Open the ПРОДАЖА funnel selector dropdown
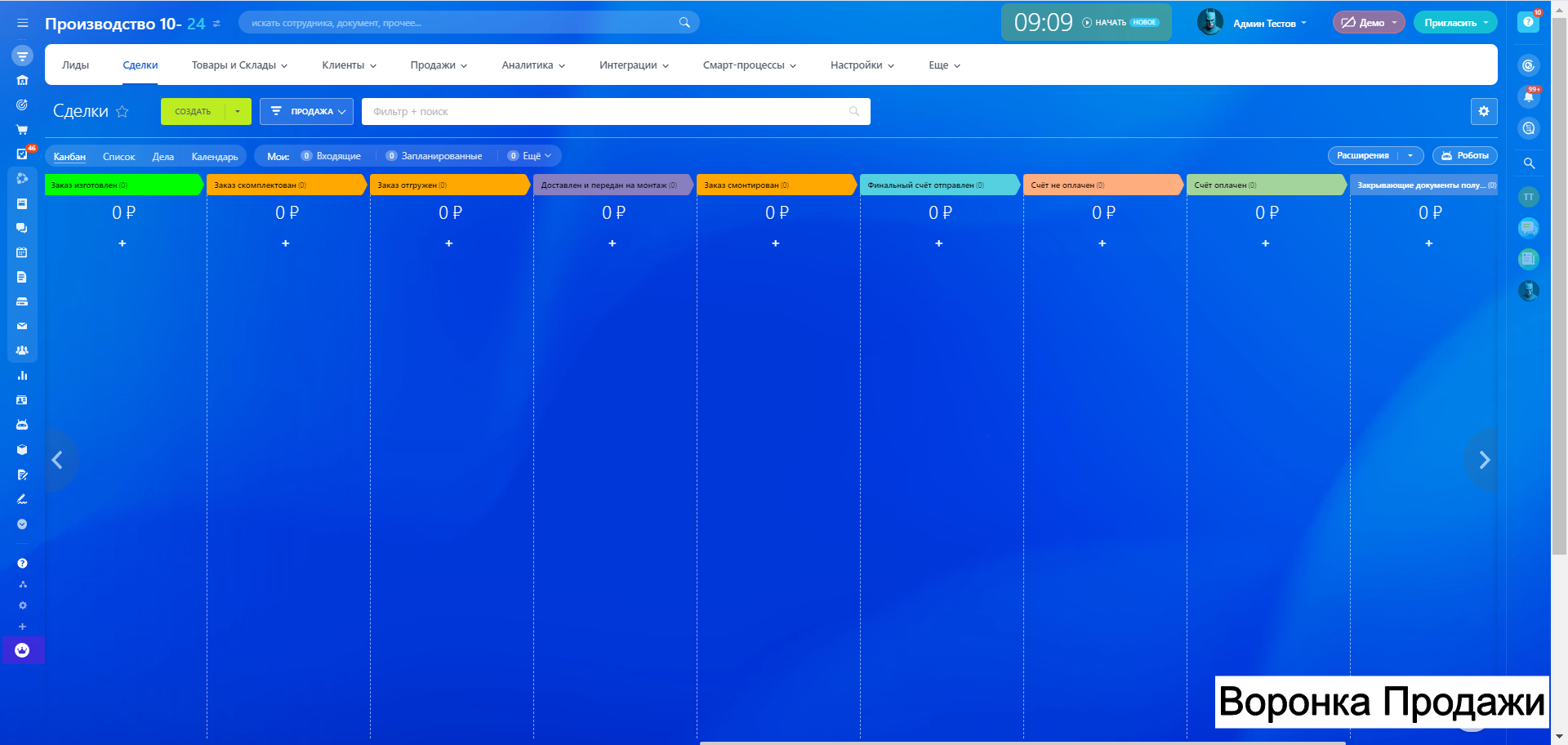The width and height of the screenshot is (1568, 745). 306,111
